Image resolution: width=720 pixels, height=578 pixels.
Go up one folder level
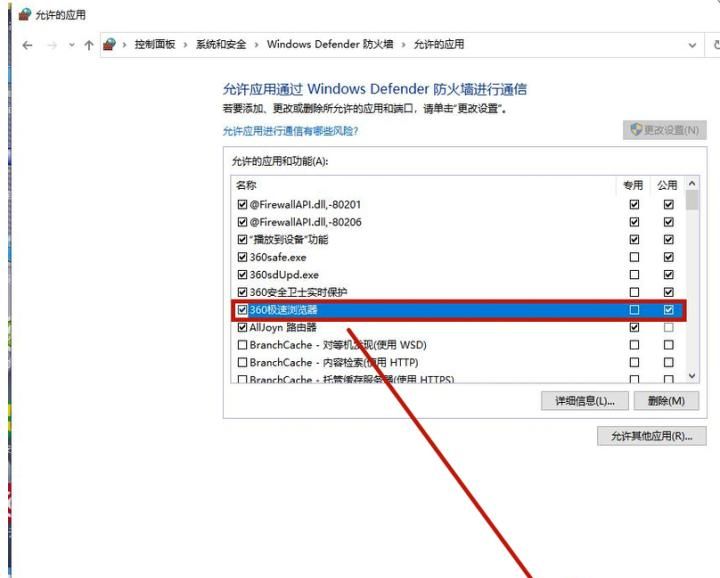[x=89, y=45]
